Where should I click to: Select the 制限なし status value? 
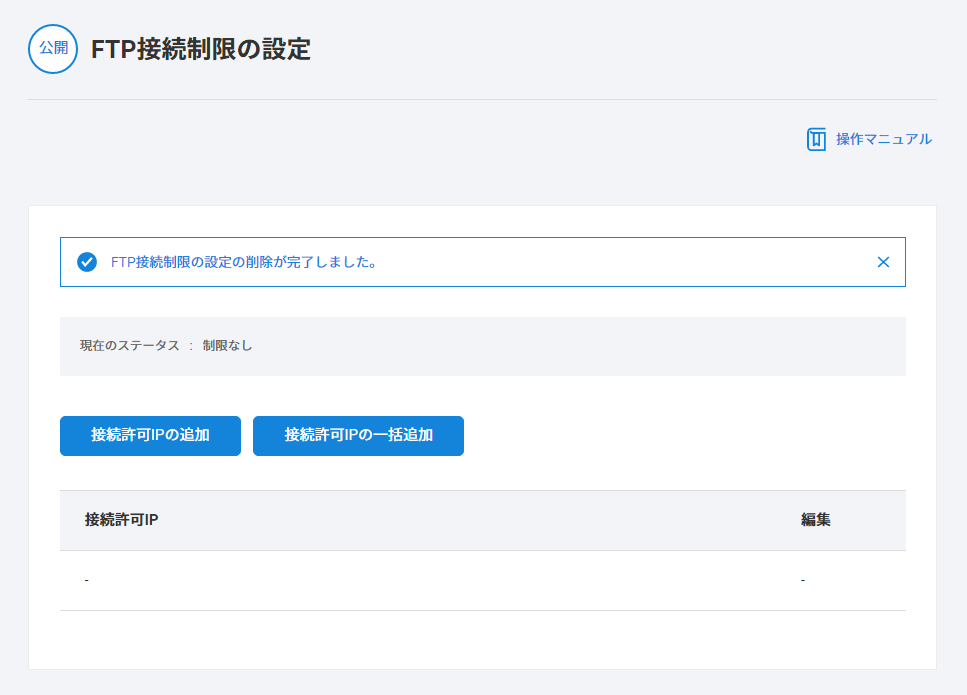227,346
